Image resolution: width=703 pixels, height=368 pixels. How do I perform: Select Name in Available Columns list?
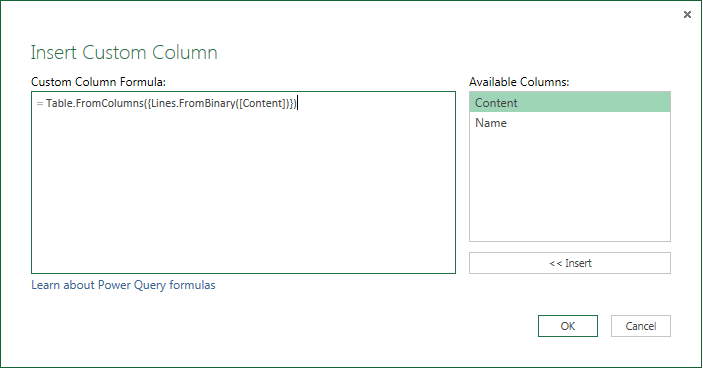570,123
